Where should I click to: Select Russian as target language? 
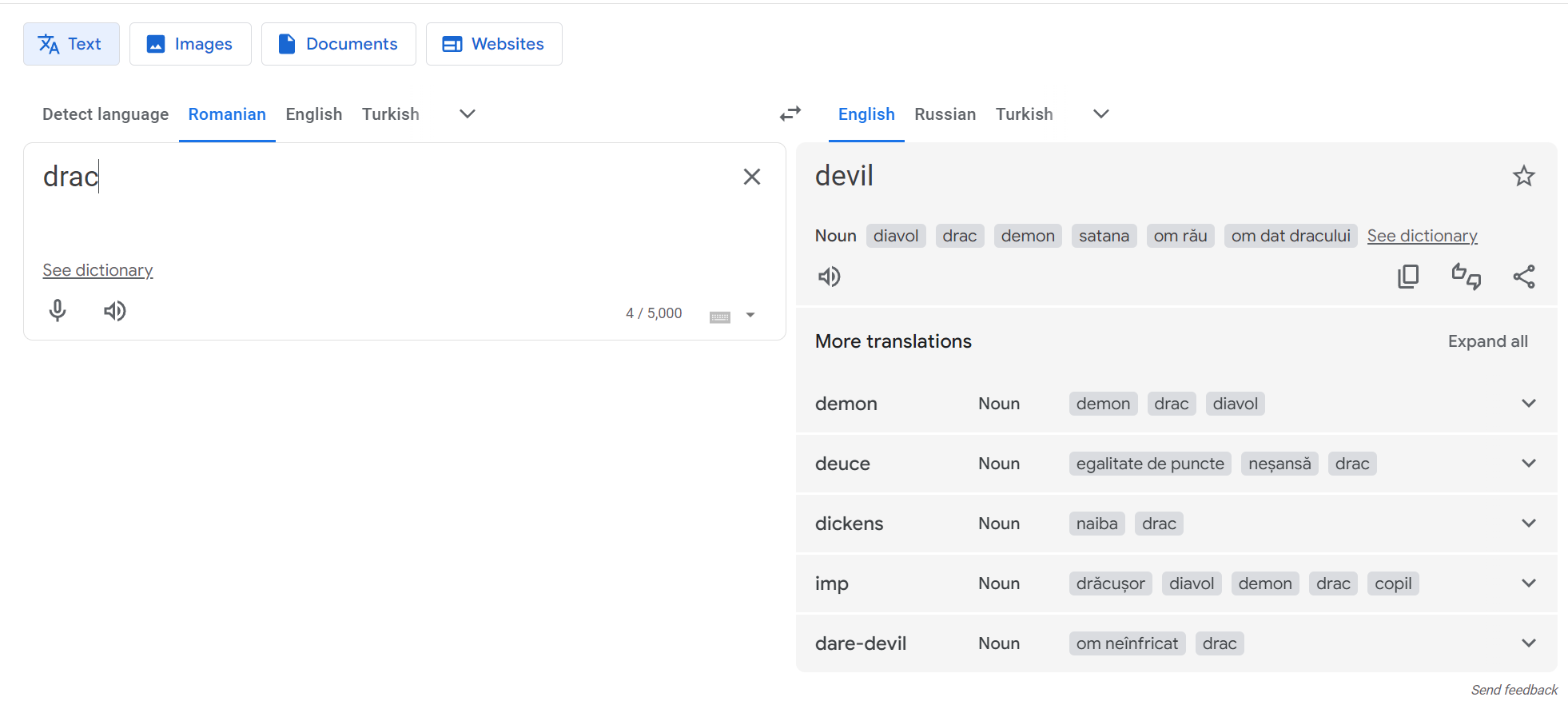click(945, 114)
